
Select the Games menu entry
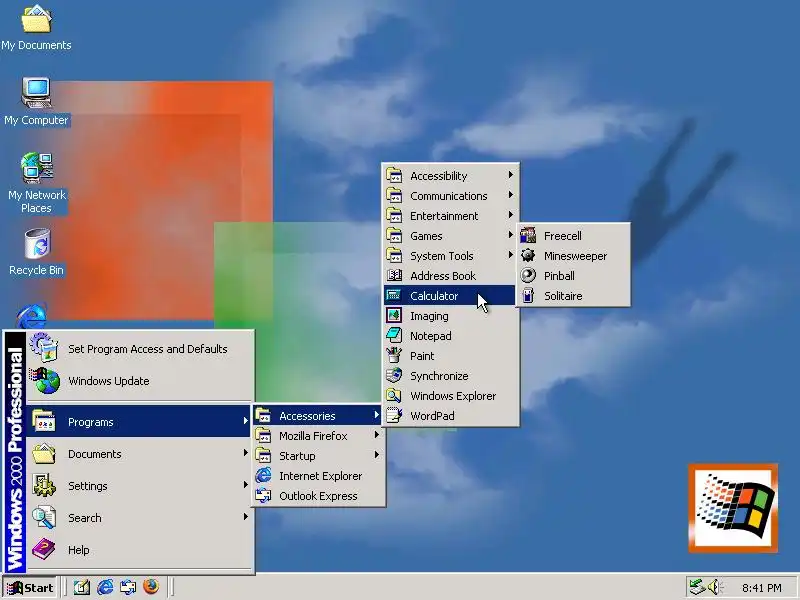(449, 236)
